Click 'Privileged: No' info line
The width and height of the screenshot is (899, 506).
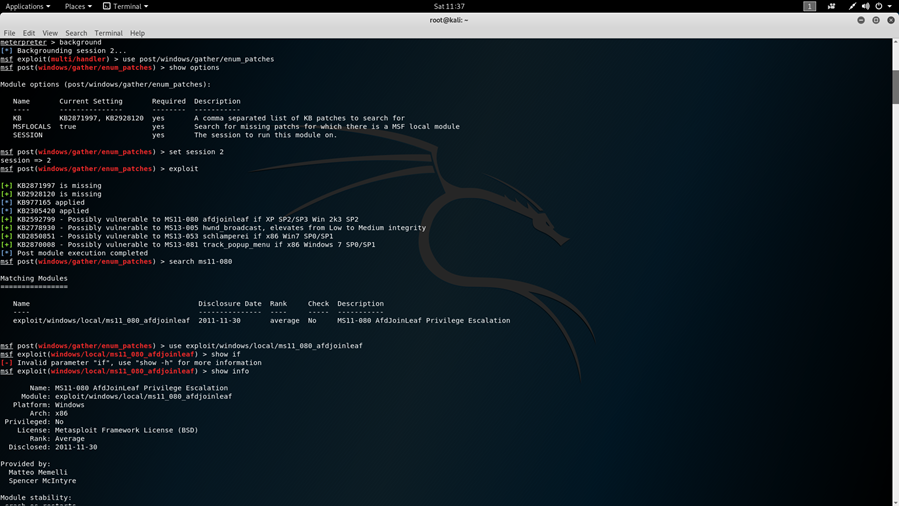(x=34, y=422)
